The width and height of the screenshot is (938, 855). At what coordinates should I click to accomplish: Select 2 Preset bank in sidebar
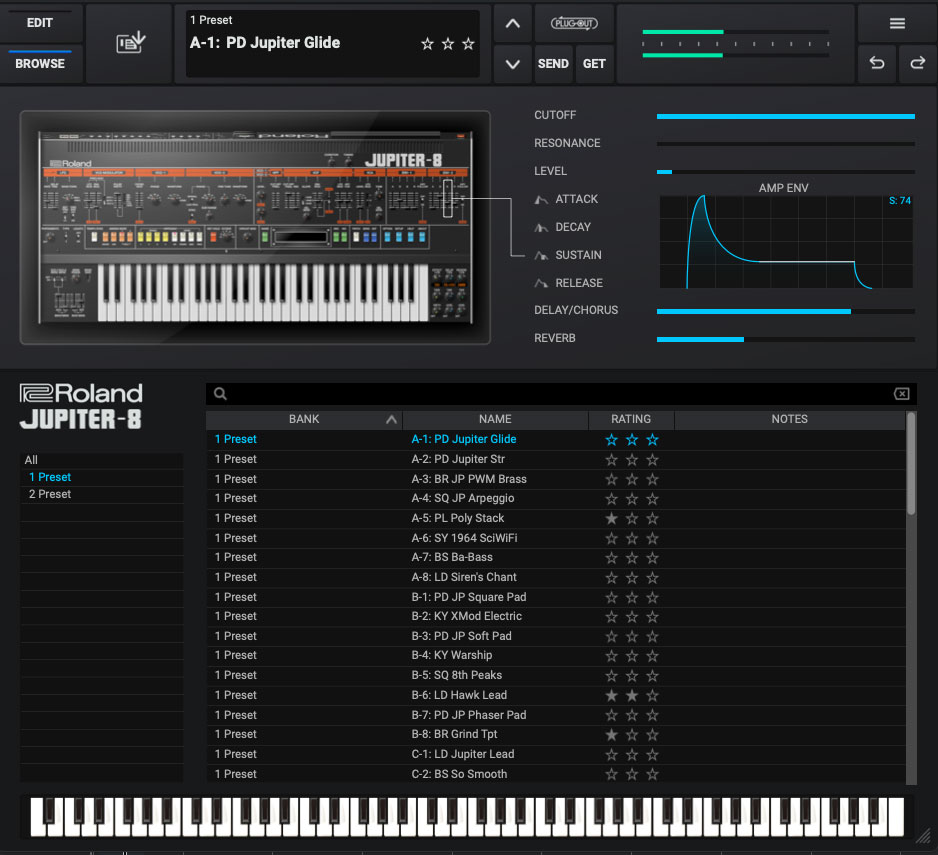coord(102,494)
